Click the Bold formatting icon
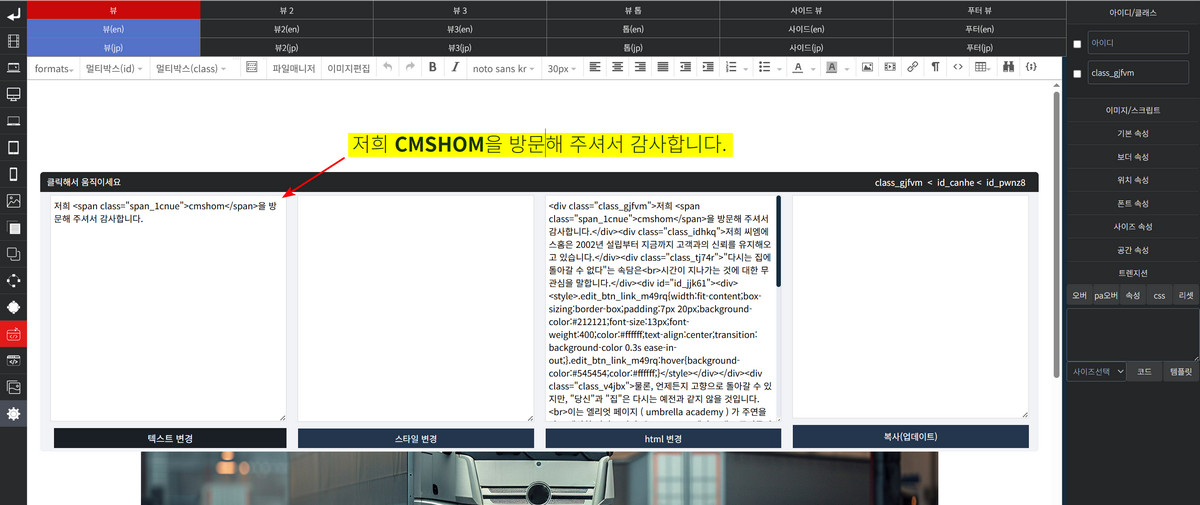This screenshot has height=505, width=1200. point(433,68)
